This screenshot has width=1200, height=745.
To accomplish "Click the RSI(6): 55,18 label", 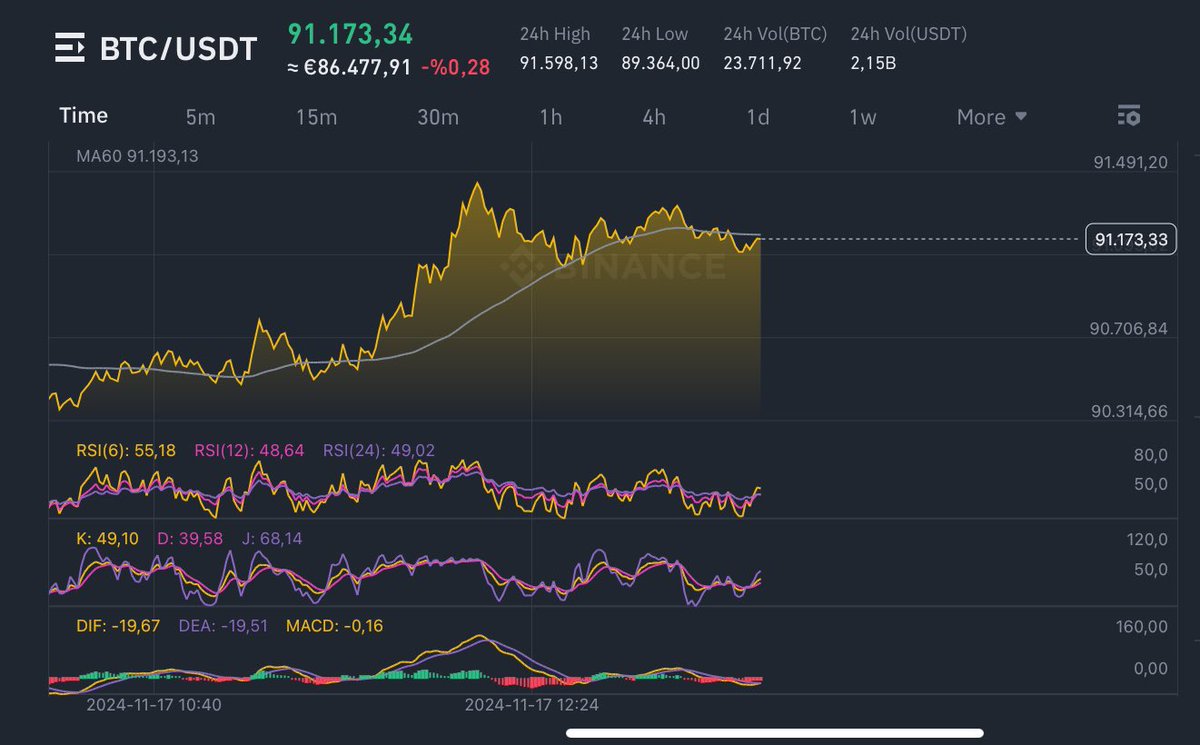I will (x=126, y=451).
